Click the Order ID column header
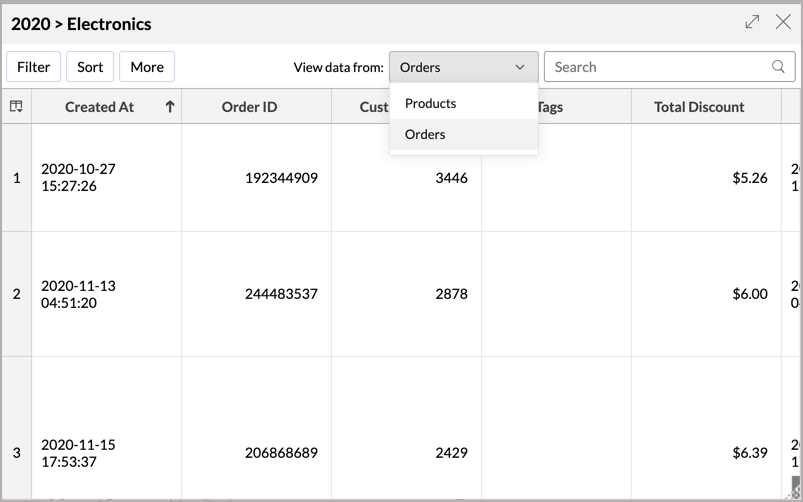This screenshot has height=502, width=803. pyautogui.click(x=249, y=106)
